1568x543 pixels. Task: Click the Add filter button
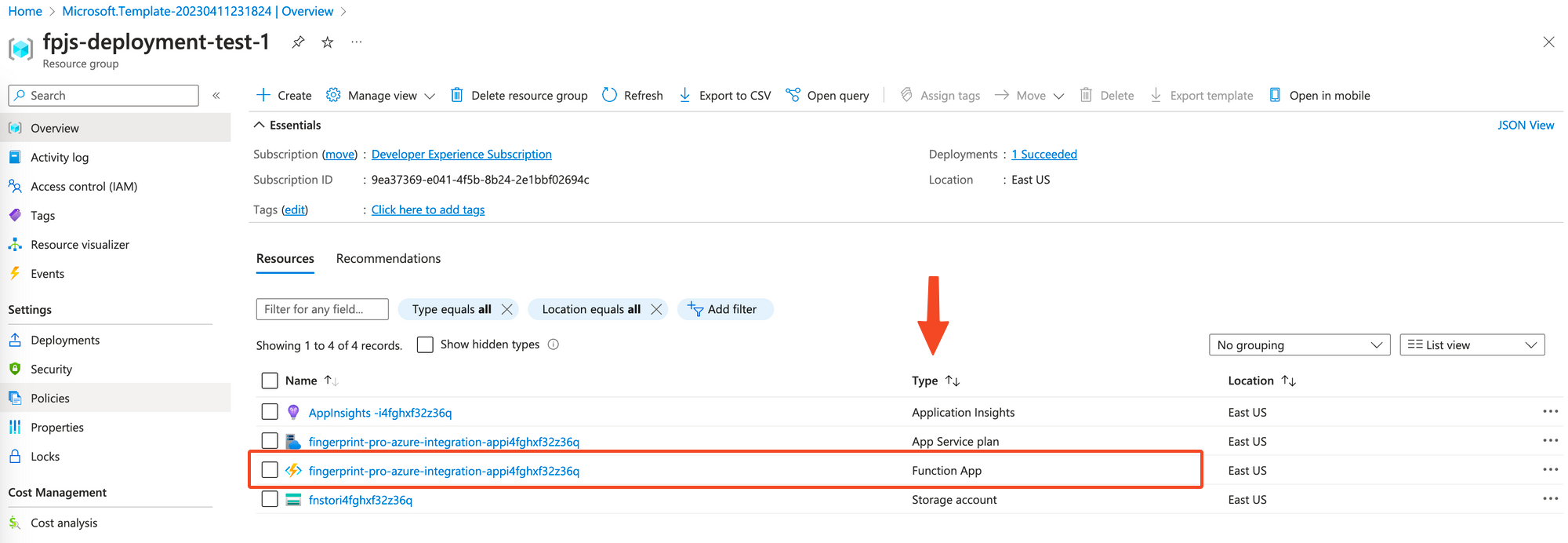(725, 309)
